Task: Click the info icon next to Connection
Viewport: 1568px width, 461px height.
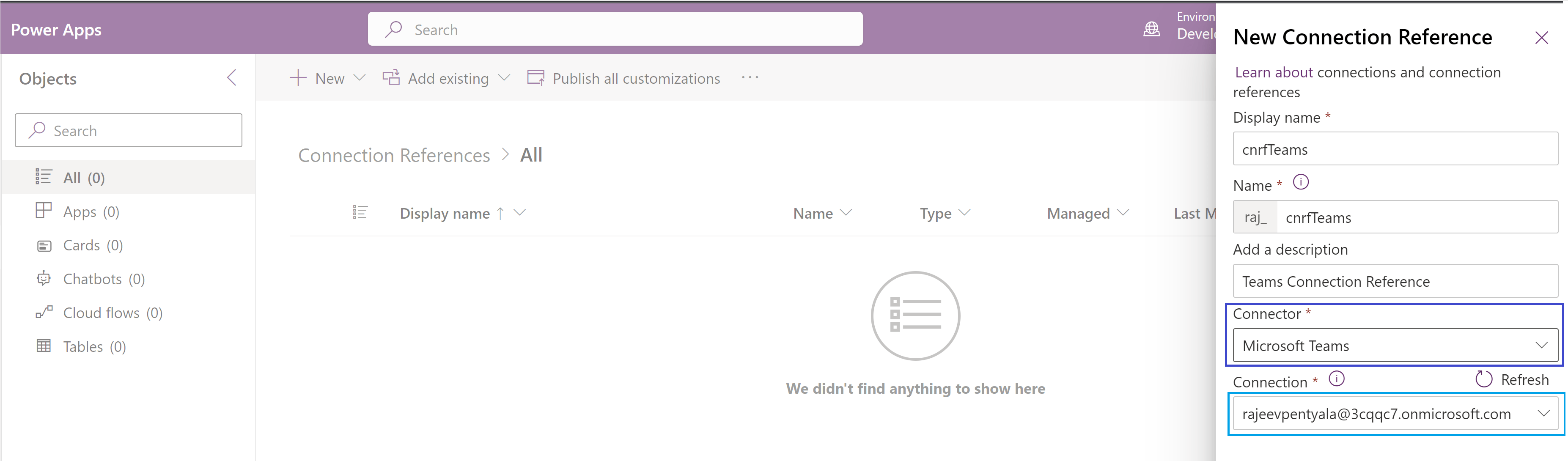Action: tap(1336, 379)
